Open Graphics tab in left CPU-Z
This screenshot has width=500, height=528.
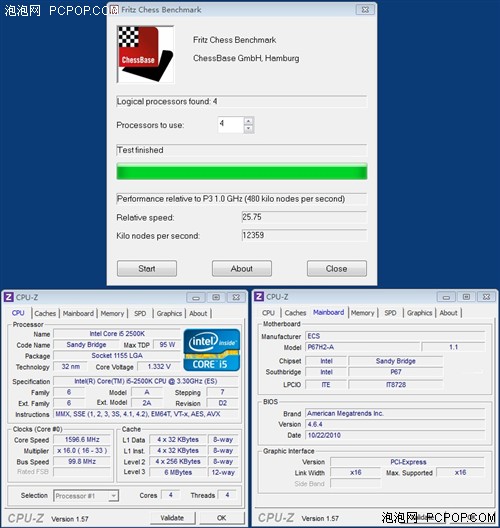[169, 314]
